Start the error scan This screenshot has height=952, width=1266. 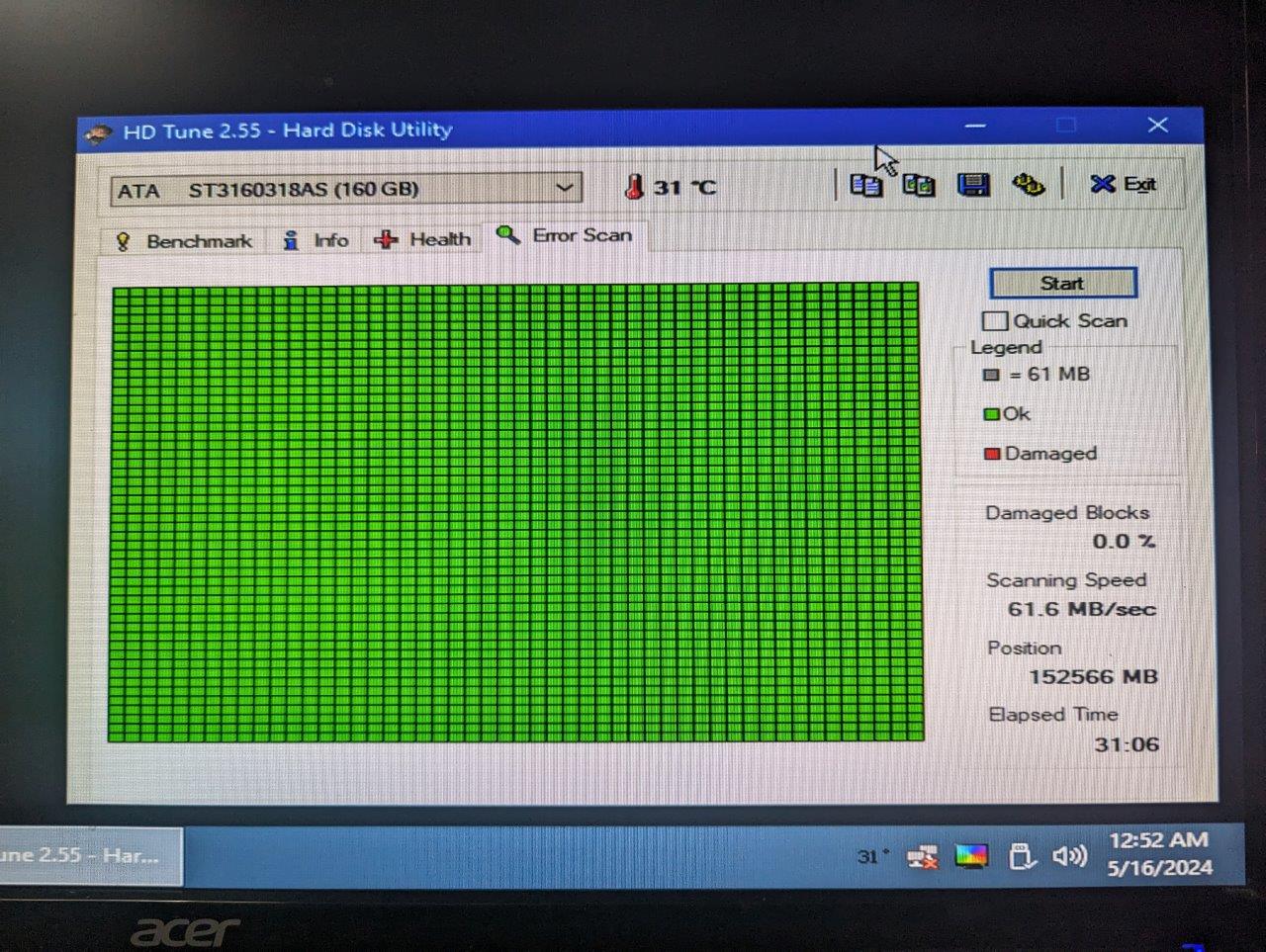point(1062,284)
